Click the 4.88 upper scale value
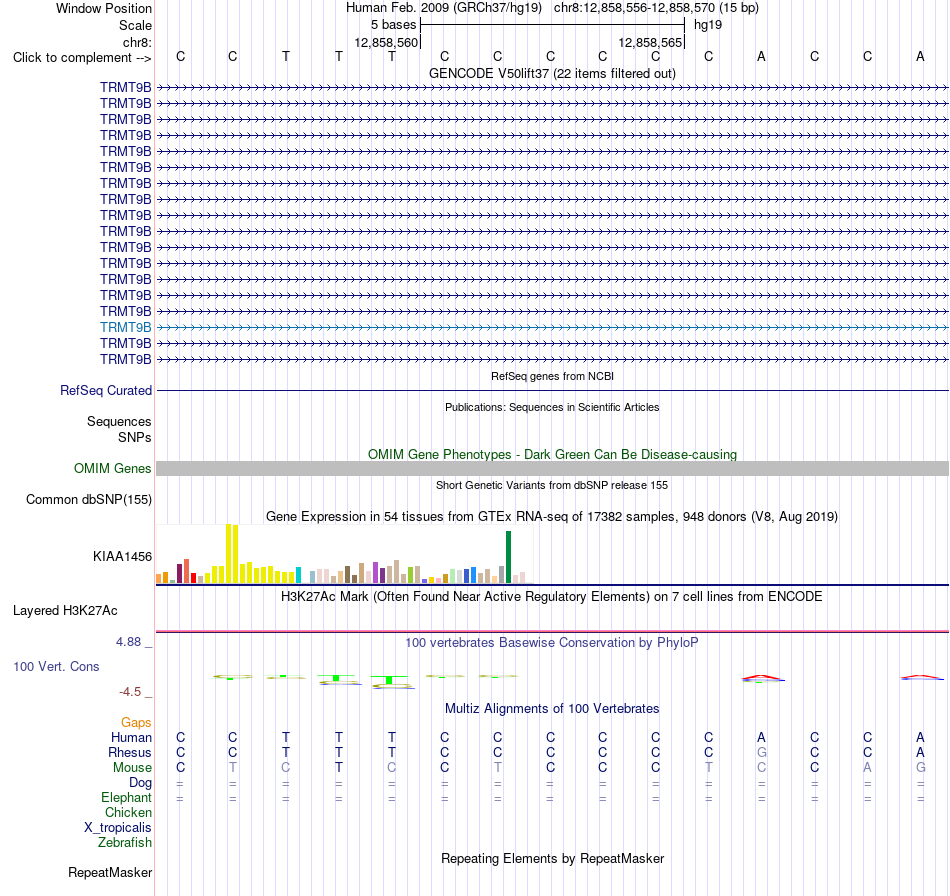Screen dimensions: 950x896 pos(128,642)
